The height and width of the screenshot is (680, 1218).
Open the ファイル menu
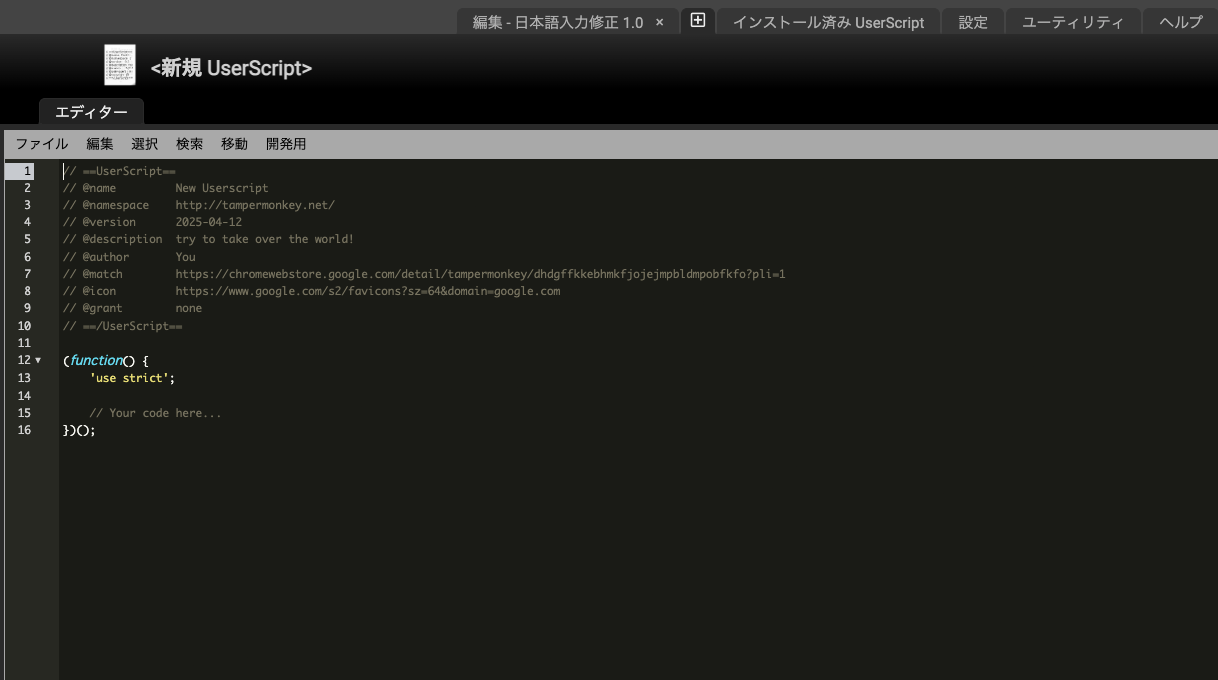point(42,144)
